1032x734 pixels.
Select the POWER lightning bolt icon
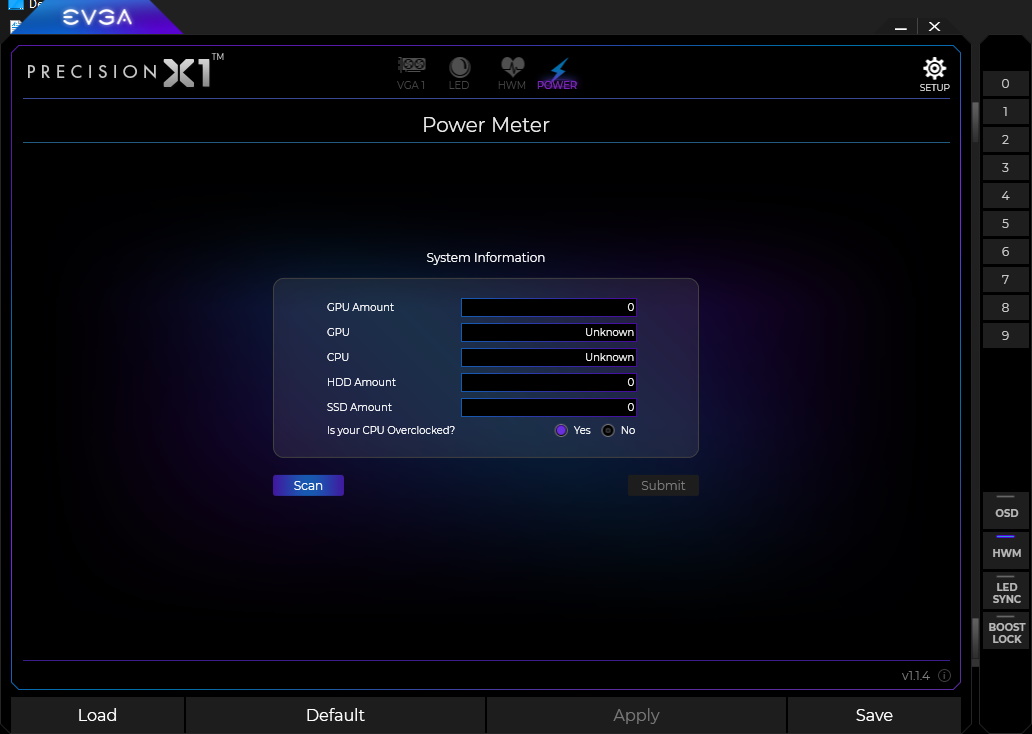[x=557, y=72]
